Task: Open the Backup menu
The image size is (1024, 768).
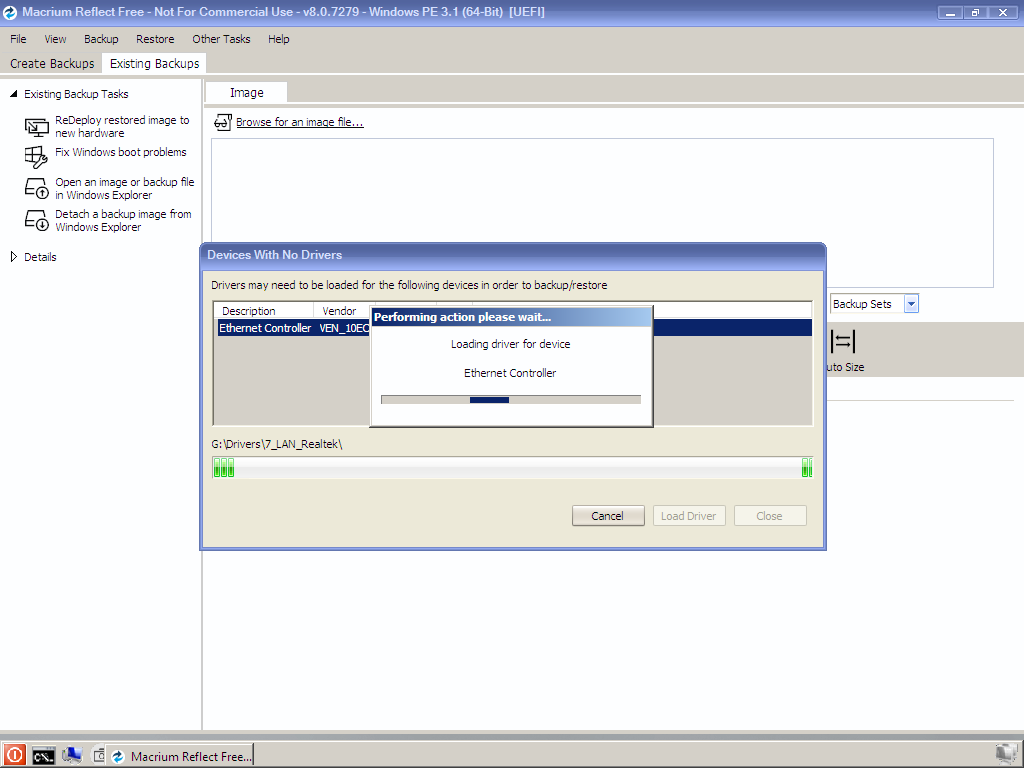Action: [101, 39]
